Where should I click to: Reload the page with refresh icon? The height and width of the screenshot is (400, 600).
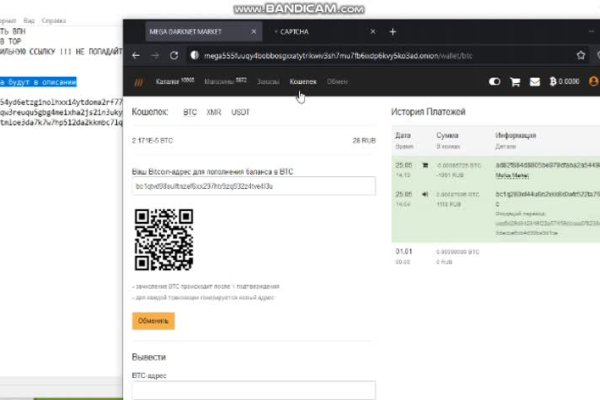173,58
